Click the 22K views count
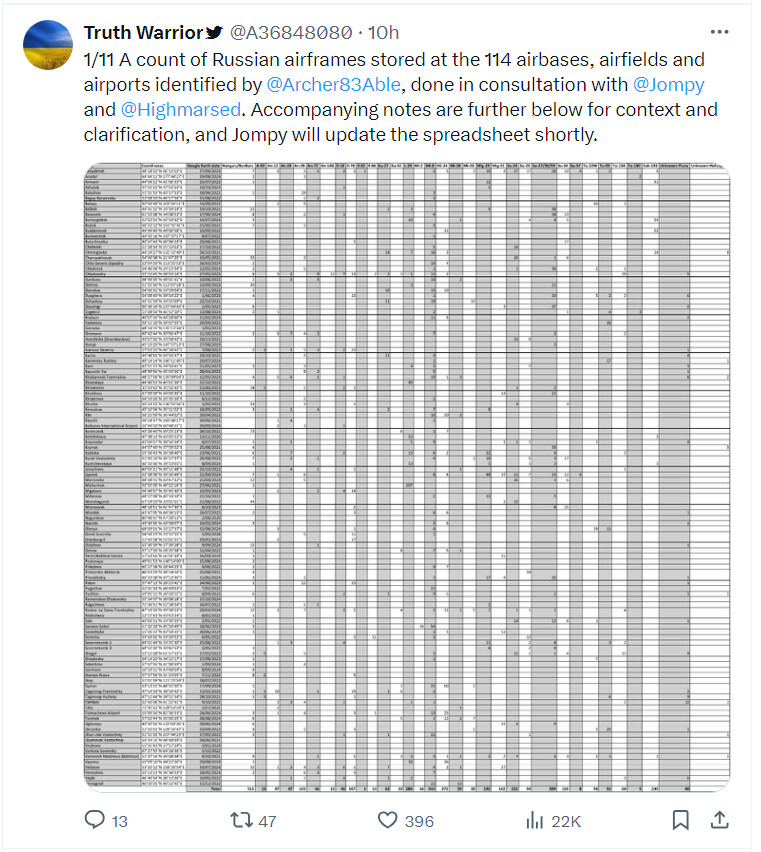 pyautogui.click(x=566, y=821)
